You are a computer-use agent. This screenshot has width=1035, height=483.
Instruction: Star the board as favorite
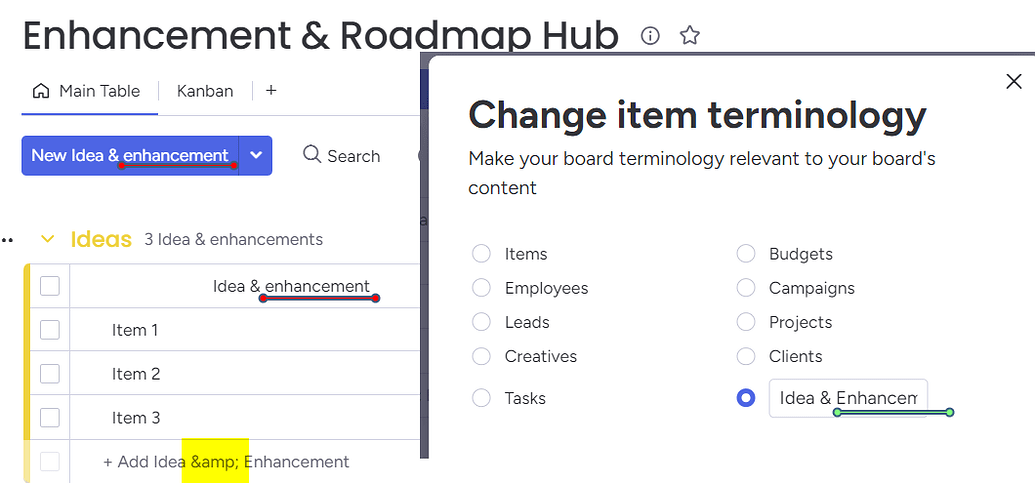(x=689, y=36)
